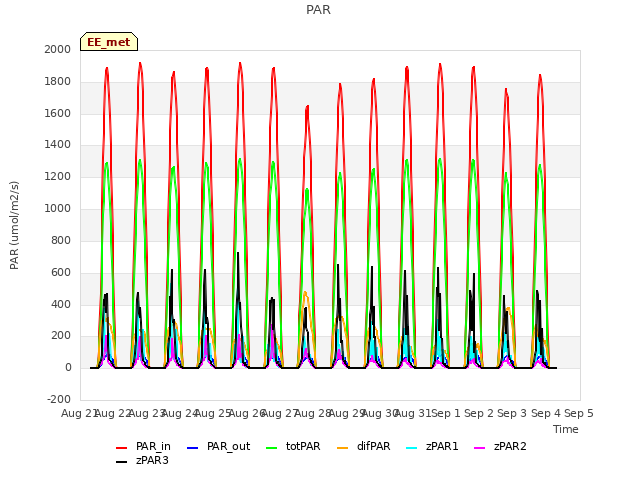Click the PAR chart title
Image resolution: width=640 pixels, height=480 pixels.
click(x=318, y=10)
